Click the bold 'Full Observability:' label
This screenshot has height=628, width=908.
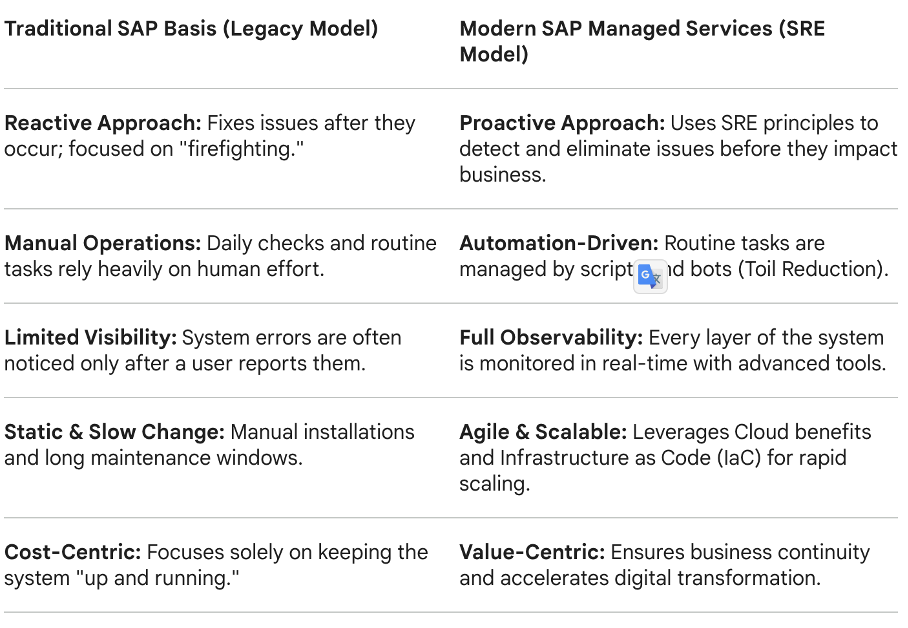551,337
